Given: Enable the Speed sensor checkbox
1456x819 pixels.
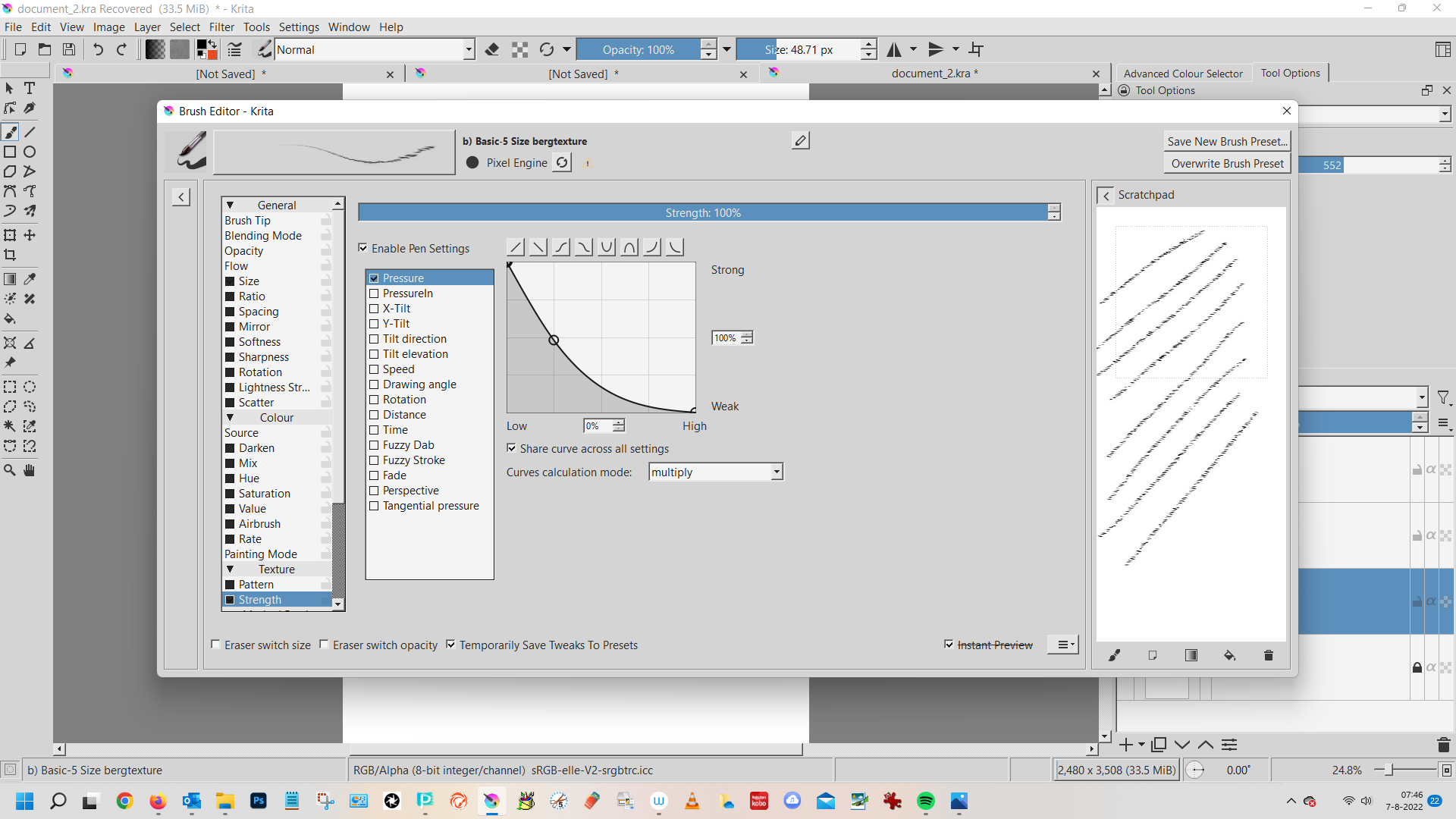Looking at the screenshot, I should point(374,369).
